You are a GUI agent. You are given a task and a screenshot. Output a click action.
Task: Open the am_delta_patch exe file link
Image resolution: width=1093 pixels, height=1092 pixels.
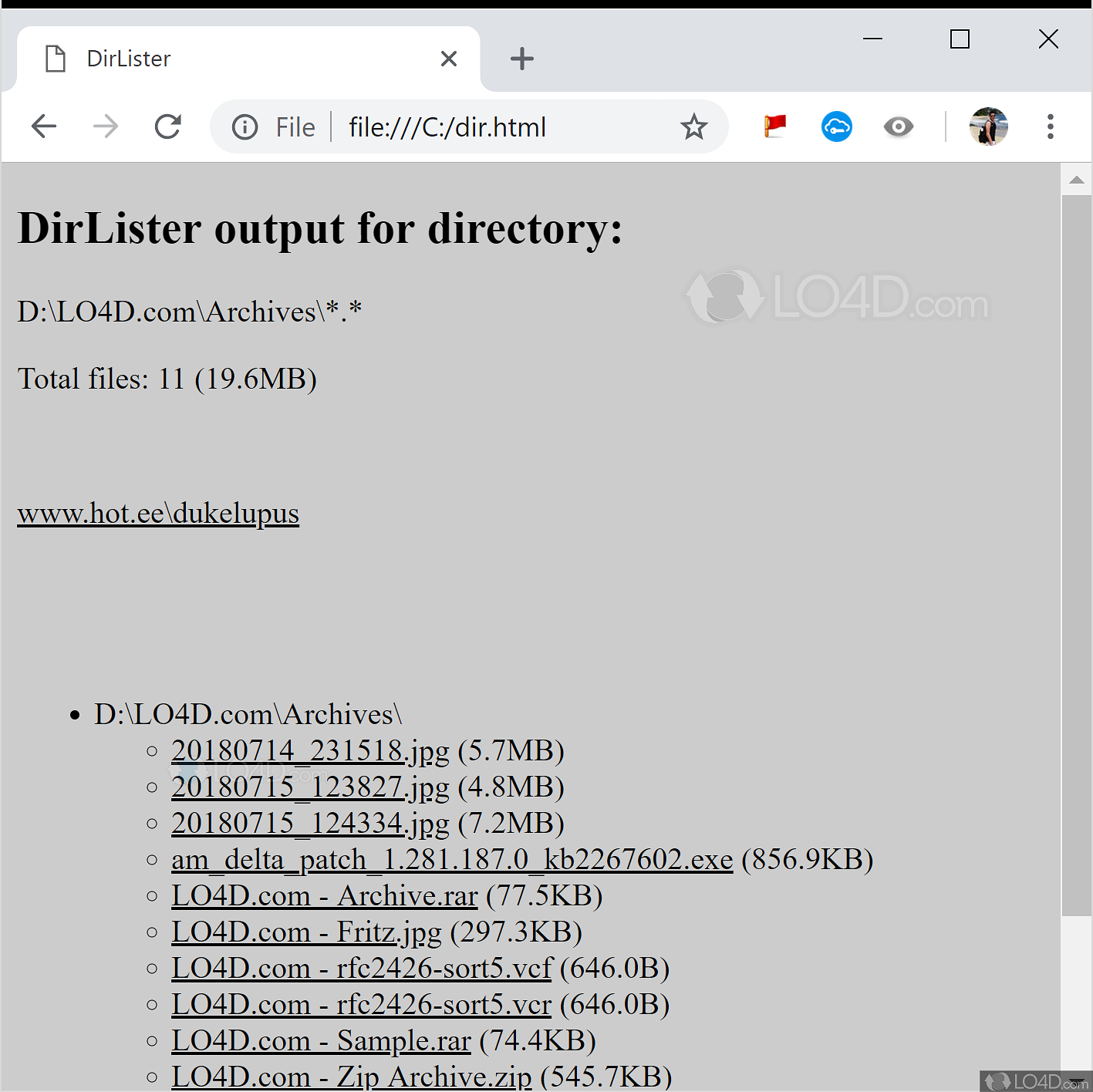(x=450, y=859)
